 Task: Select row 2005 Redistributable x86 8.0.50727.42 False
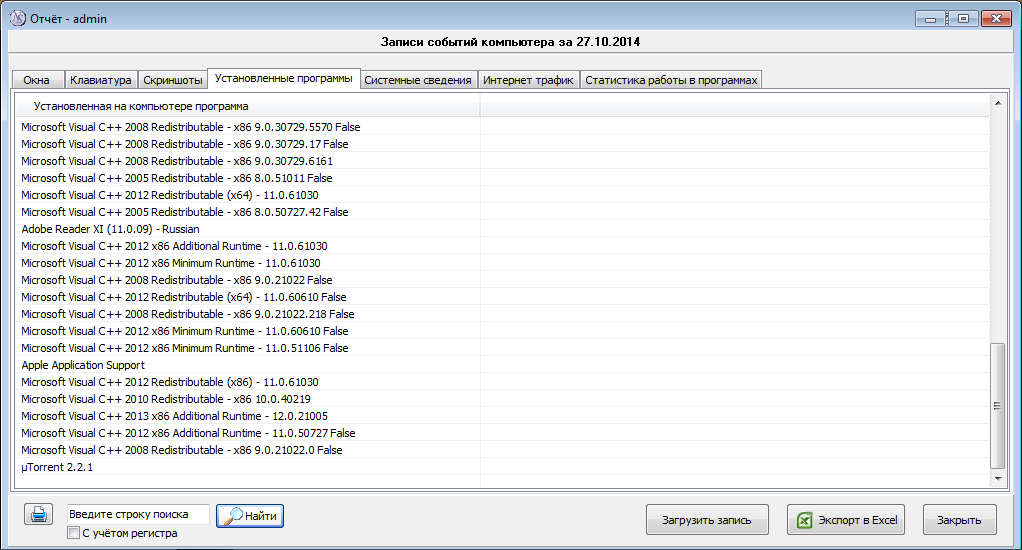tap(502, 212)
